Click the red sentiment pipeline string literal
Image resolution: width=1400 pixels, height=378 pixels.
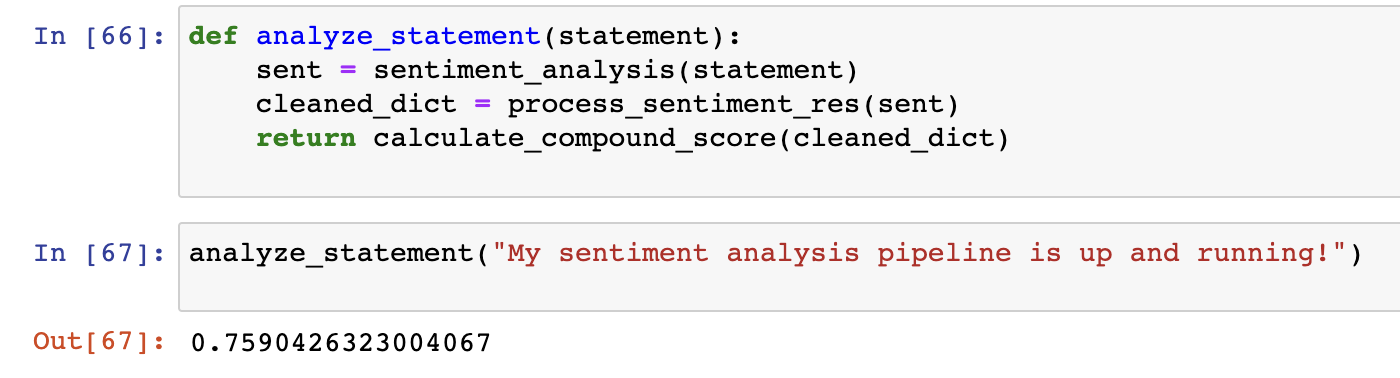click(910, 254)
